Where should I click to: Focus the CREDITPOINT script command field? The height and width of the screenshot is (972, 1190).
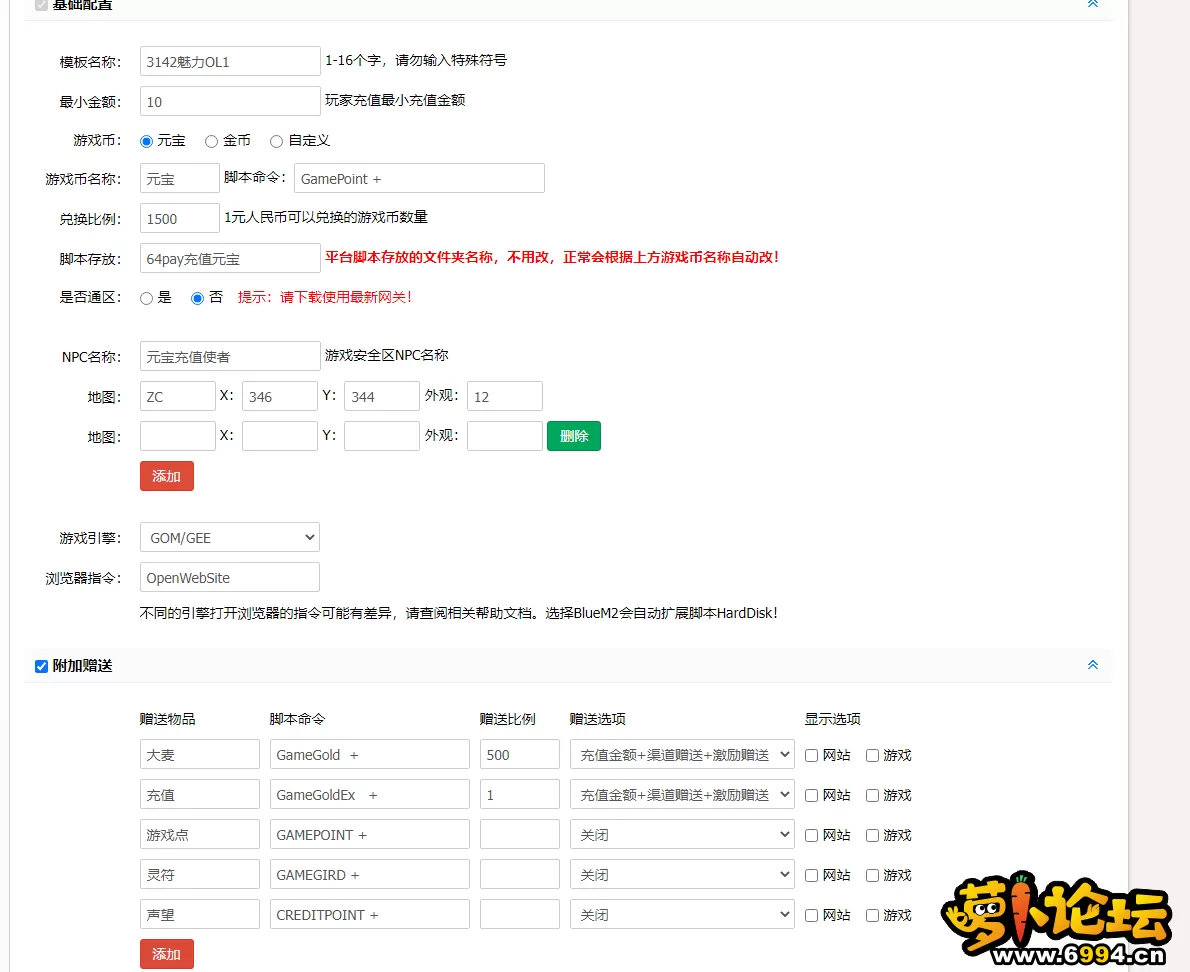click(370, 914)
